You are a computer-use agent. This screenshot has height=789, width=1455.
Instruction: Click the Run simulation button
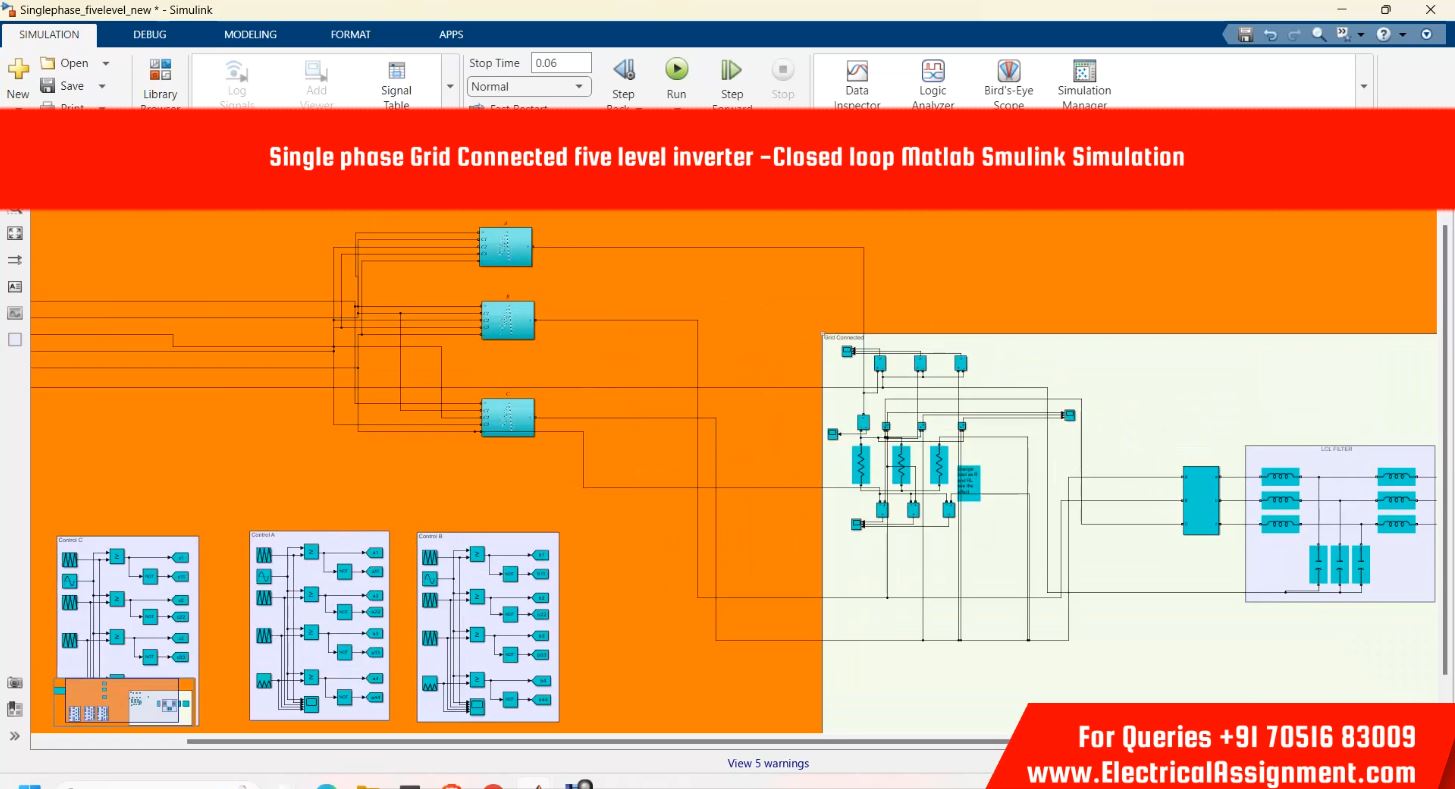677,70
